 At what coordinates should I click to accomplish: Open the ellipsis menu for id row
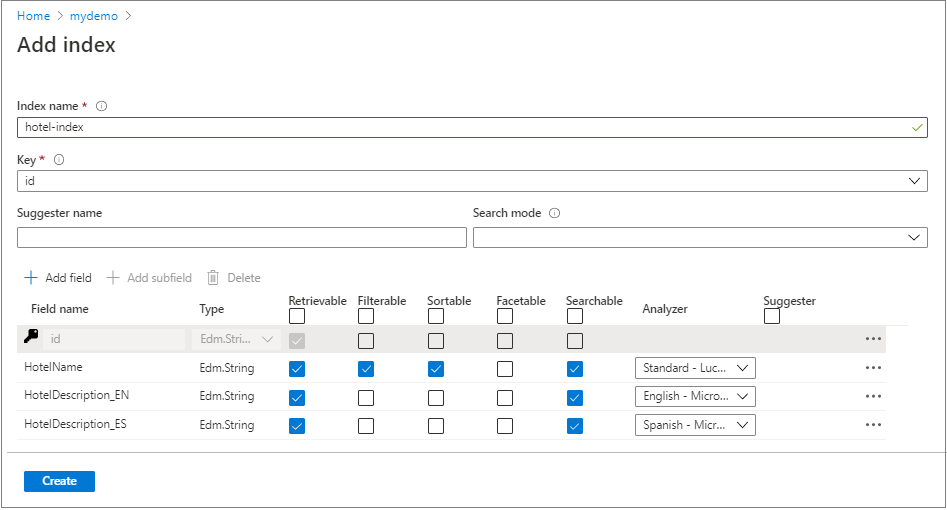873,339
